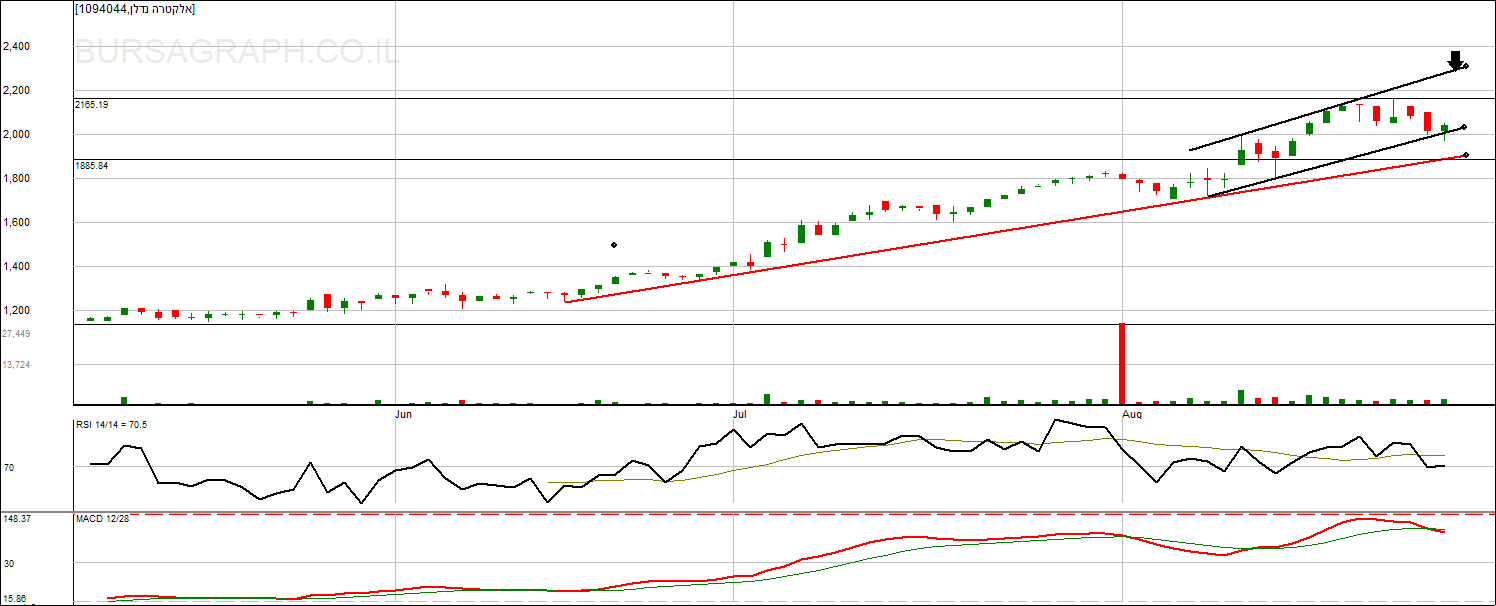Click the tall red volume spike bar
This screenshot has width=1496, height=606.
[x=1122, y=363]
